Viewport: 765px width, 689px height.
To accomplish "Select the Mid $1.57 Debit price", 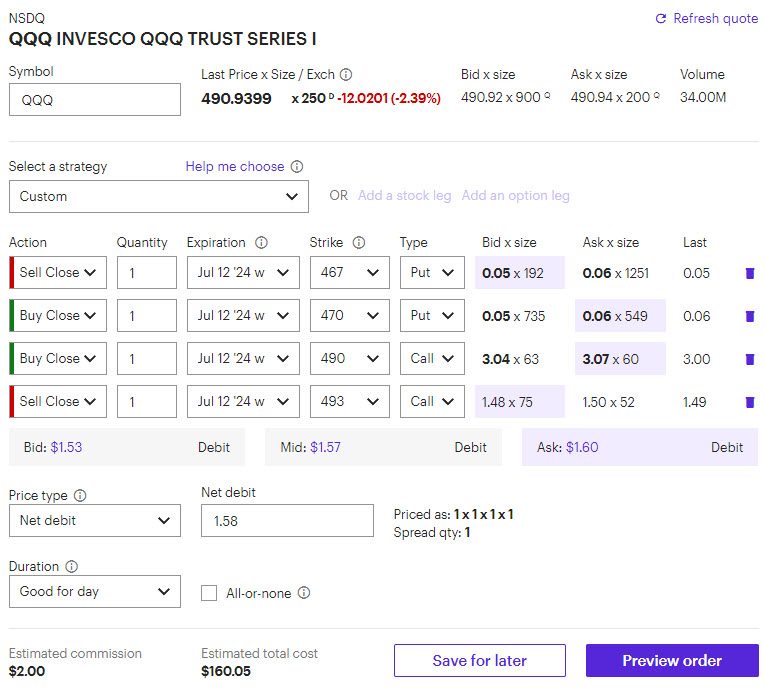I will 383,447.
